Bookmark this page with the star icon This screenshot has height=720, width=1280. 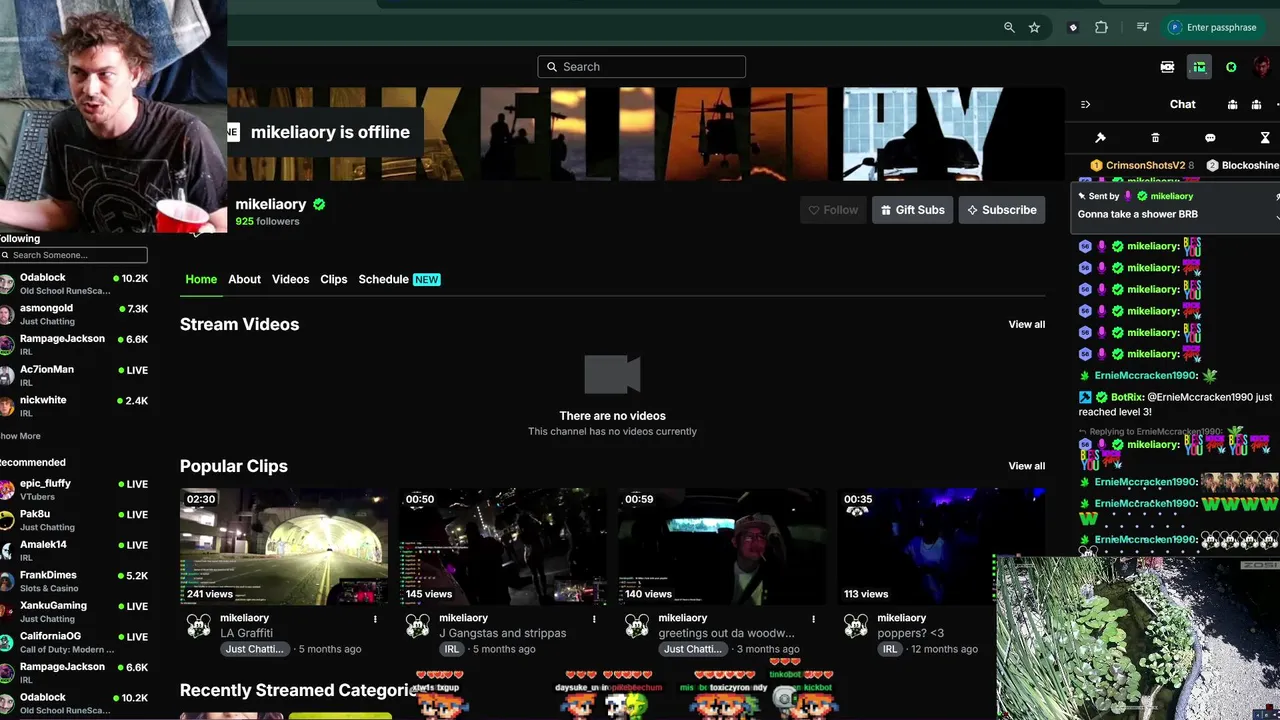[x=1034, y=28]
